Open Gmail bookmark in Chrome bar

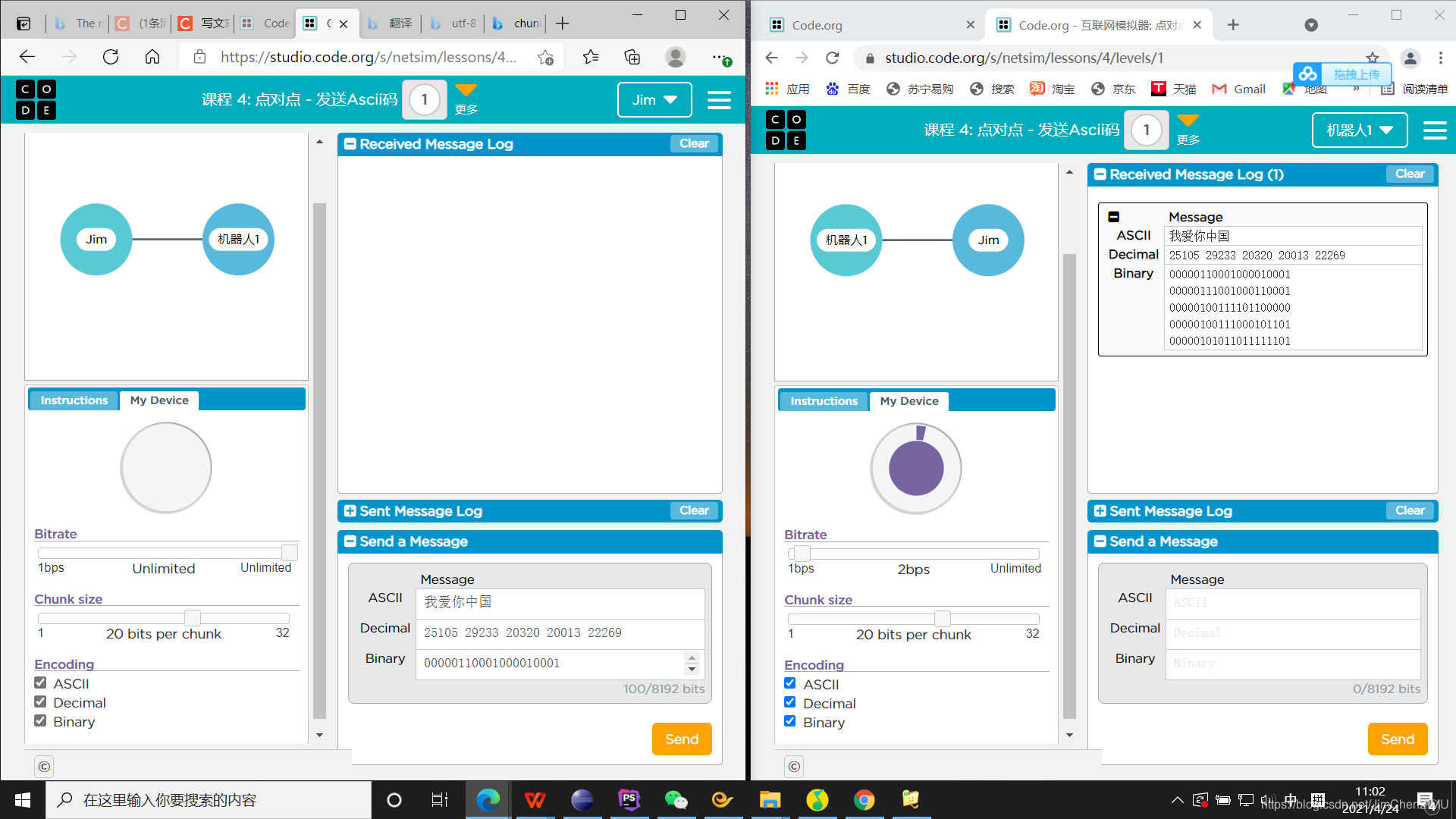[1238, 89]
